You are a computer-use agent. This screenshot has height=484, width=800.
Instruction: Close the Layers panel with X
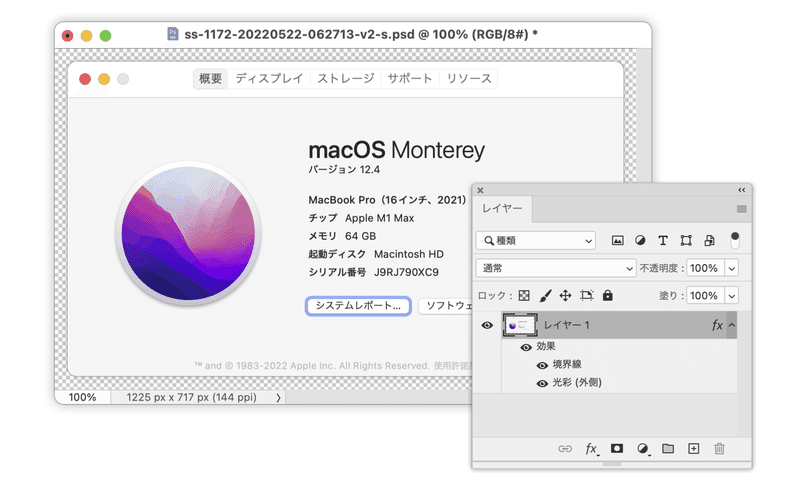[480, 190]
